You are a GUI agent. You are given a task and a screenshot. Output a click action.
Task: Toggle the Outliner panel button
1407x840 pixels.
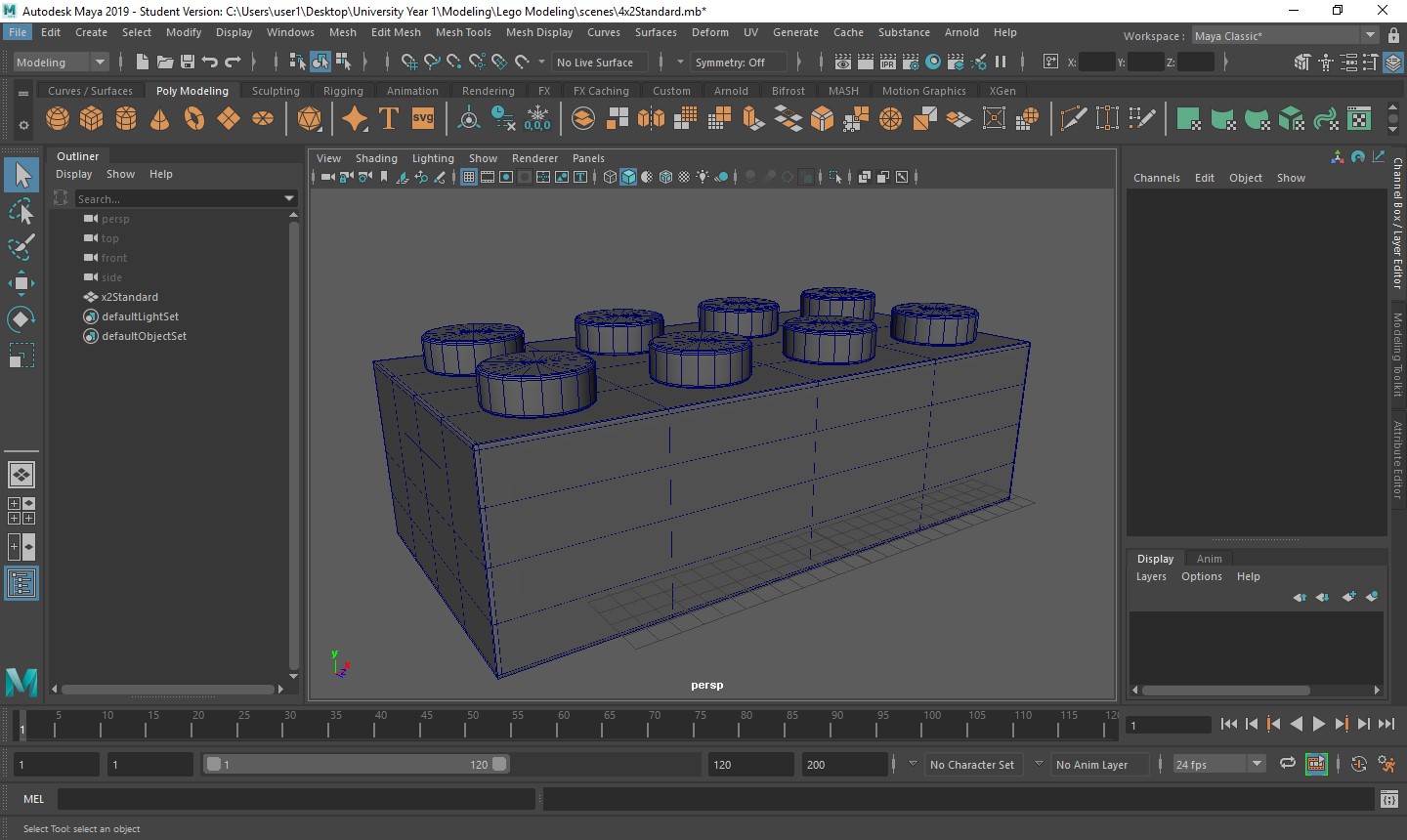21,584
